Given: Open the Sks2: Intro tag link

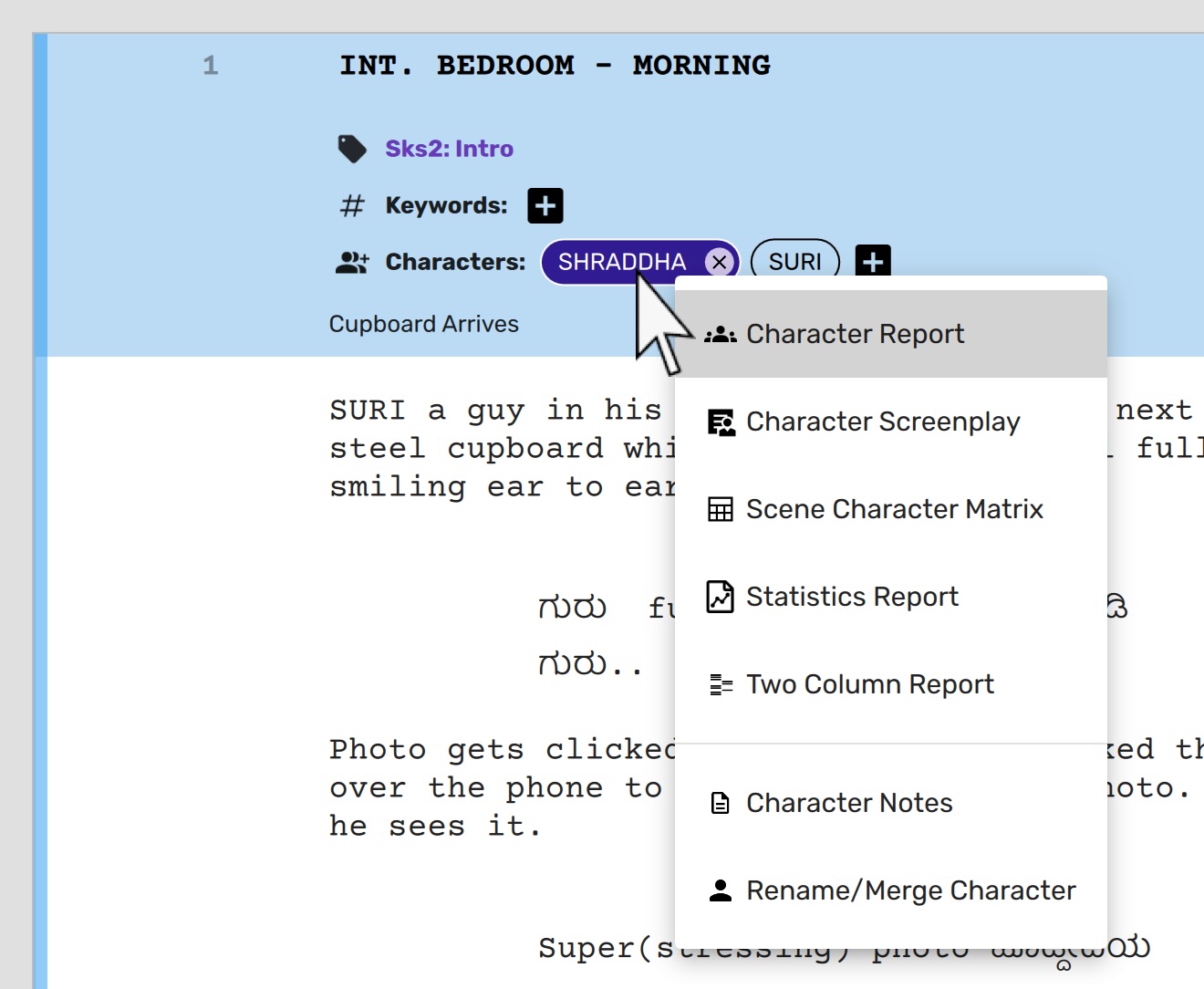Looking at the screenshot, I should [x=449, y=149].
